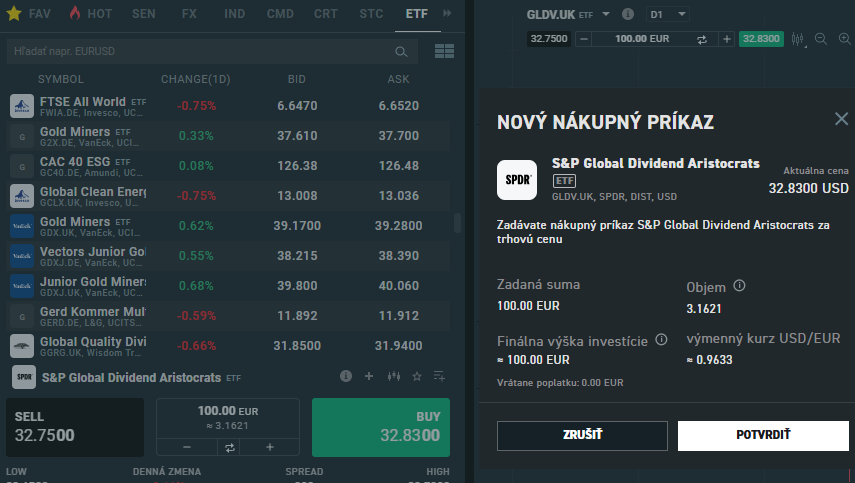Click the symbol search field Hľadať

tap(200, 51)
